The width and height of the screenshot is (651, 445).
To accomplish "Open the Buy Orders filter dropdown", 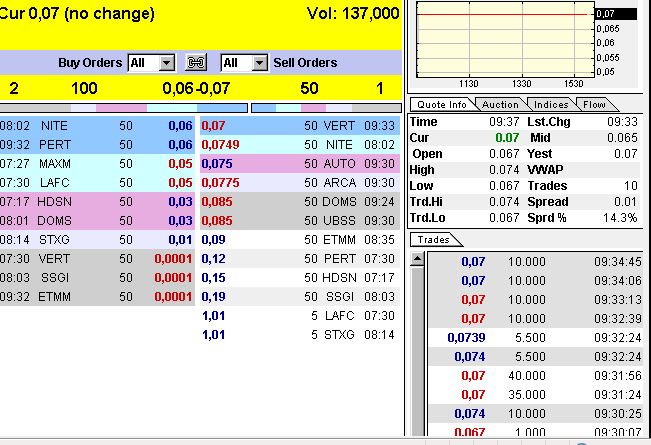I will pos(167,63).
